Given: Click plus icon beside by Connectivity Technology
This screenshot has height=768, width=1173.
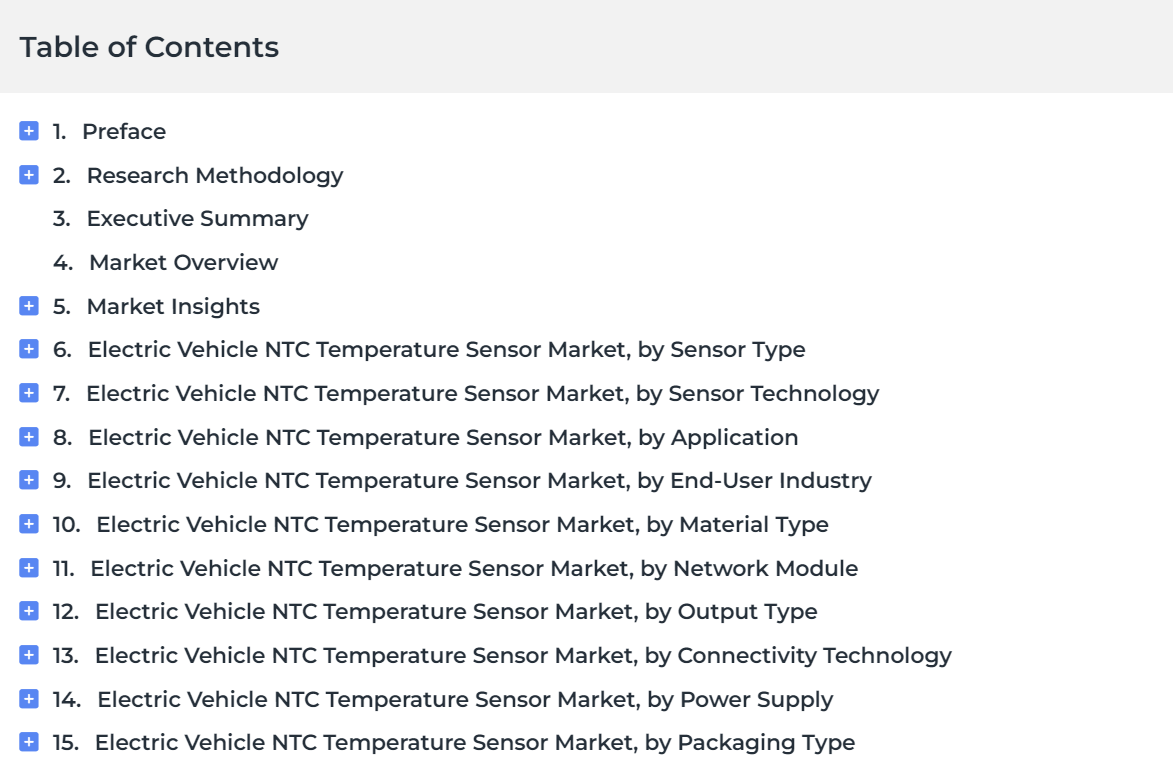Looking at the screenshot, I should (28, 655).
